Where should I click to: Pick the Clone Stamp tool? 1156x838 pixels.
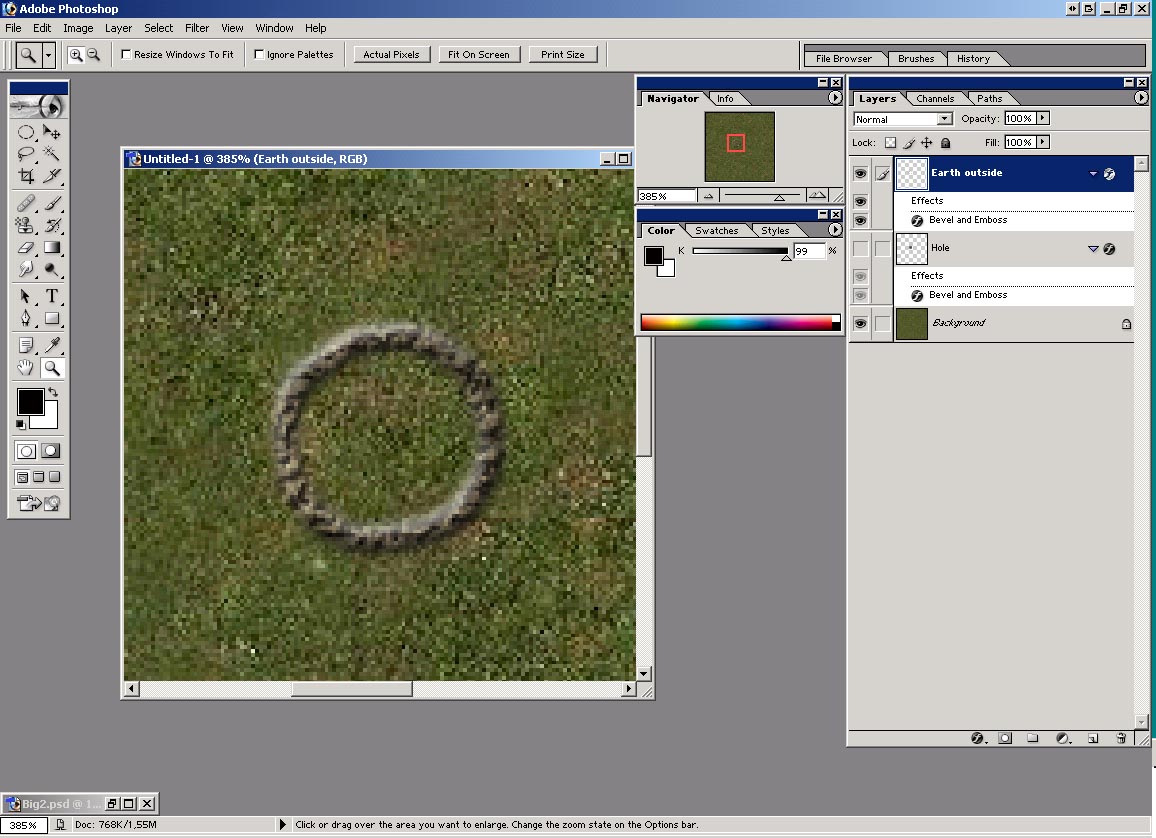pos(26,226)
